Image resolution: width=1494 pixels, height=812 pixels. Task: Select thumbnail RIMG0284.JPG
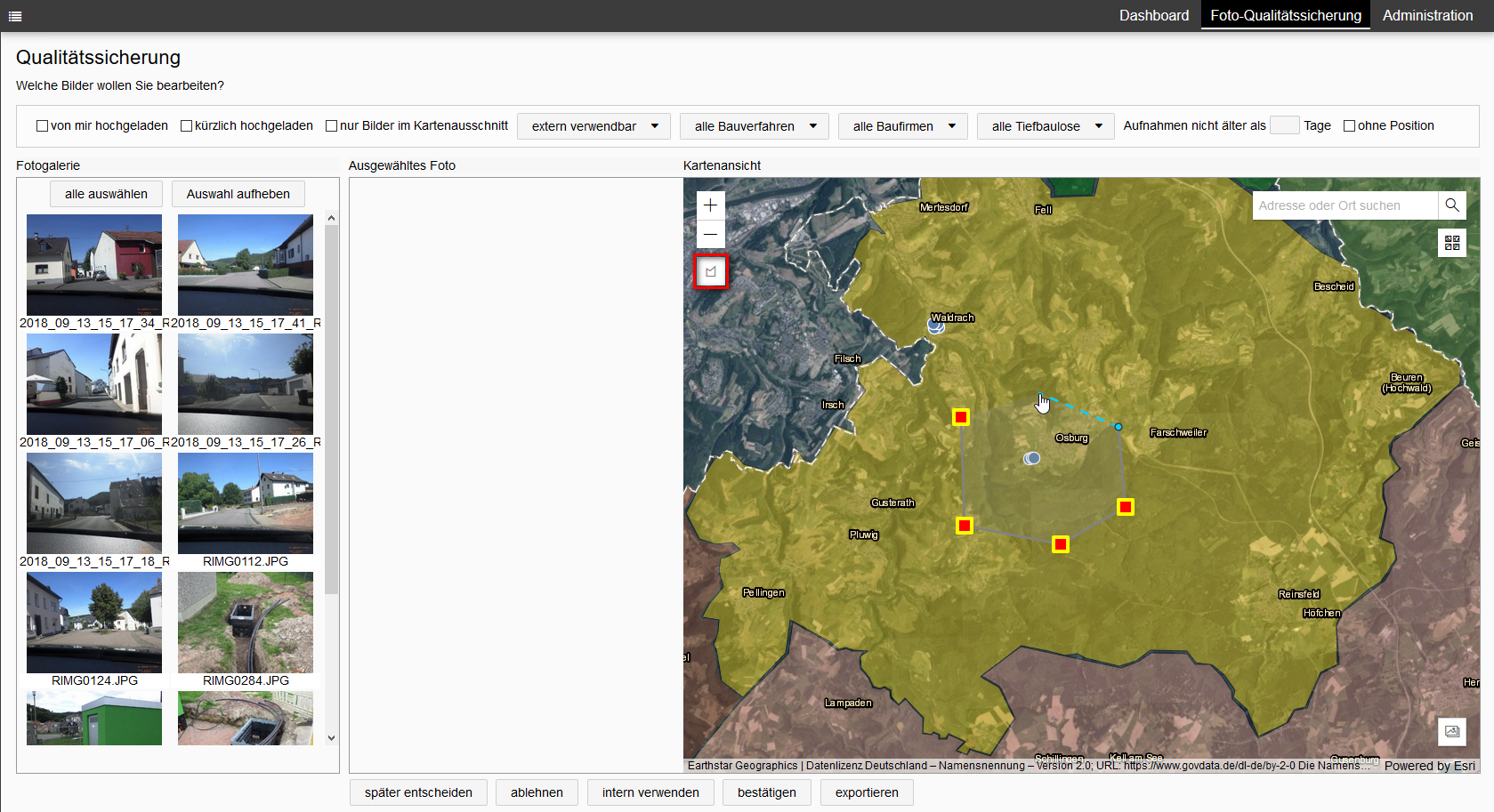[246, 623]
